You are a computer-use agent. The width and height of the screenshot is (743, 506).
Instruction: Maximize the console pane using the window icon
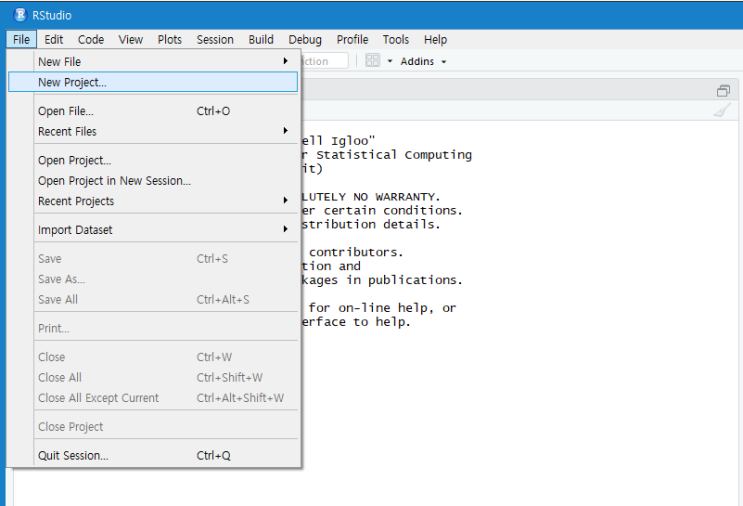point(723,90)
